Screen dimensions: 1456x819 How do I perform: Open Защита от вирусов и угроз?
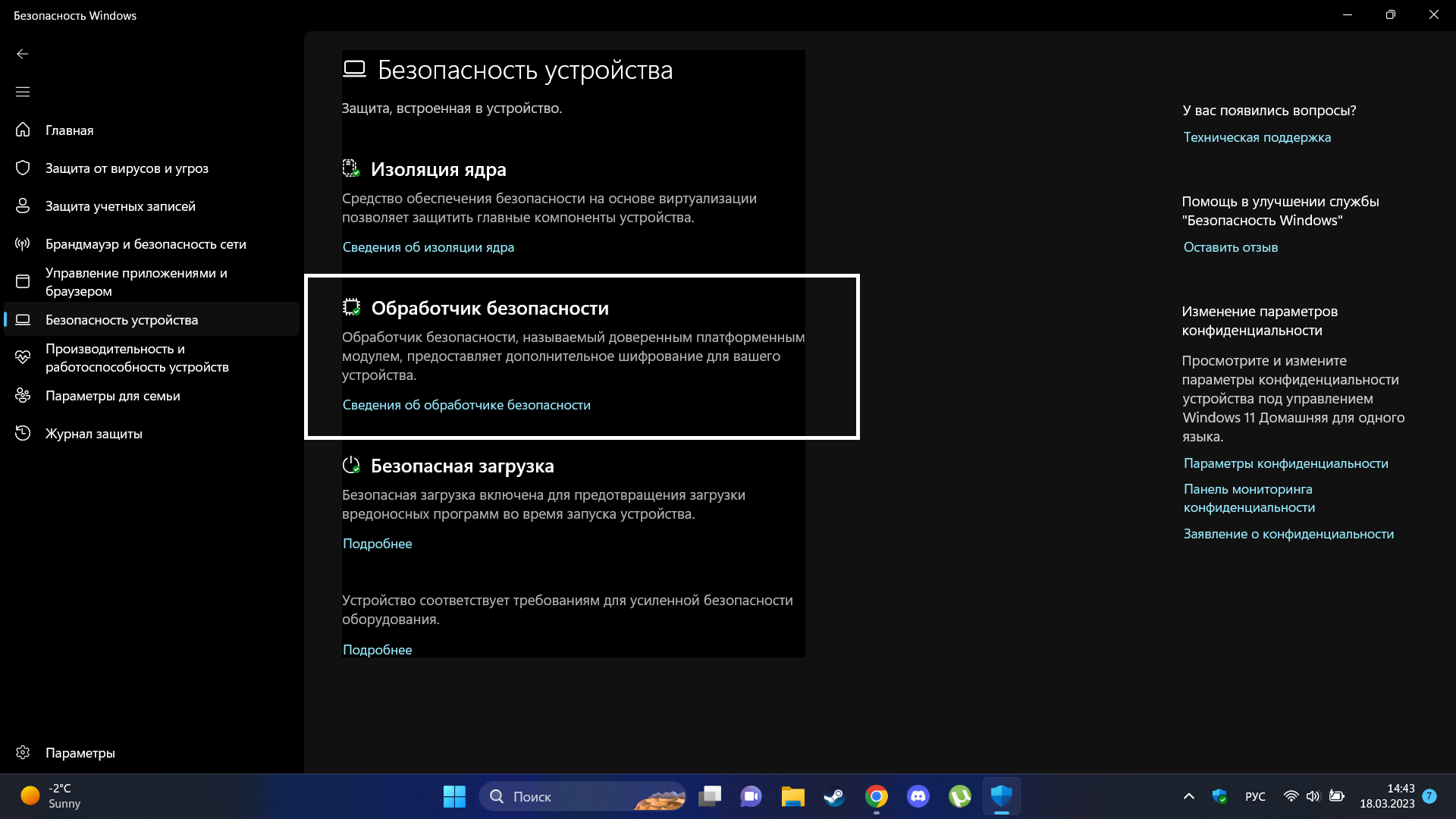152,168
